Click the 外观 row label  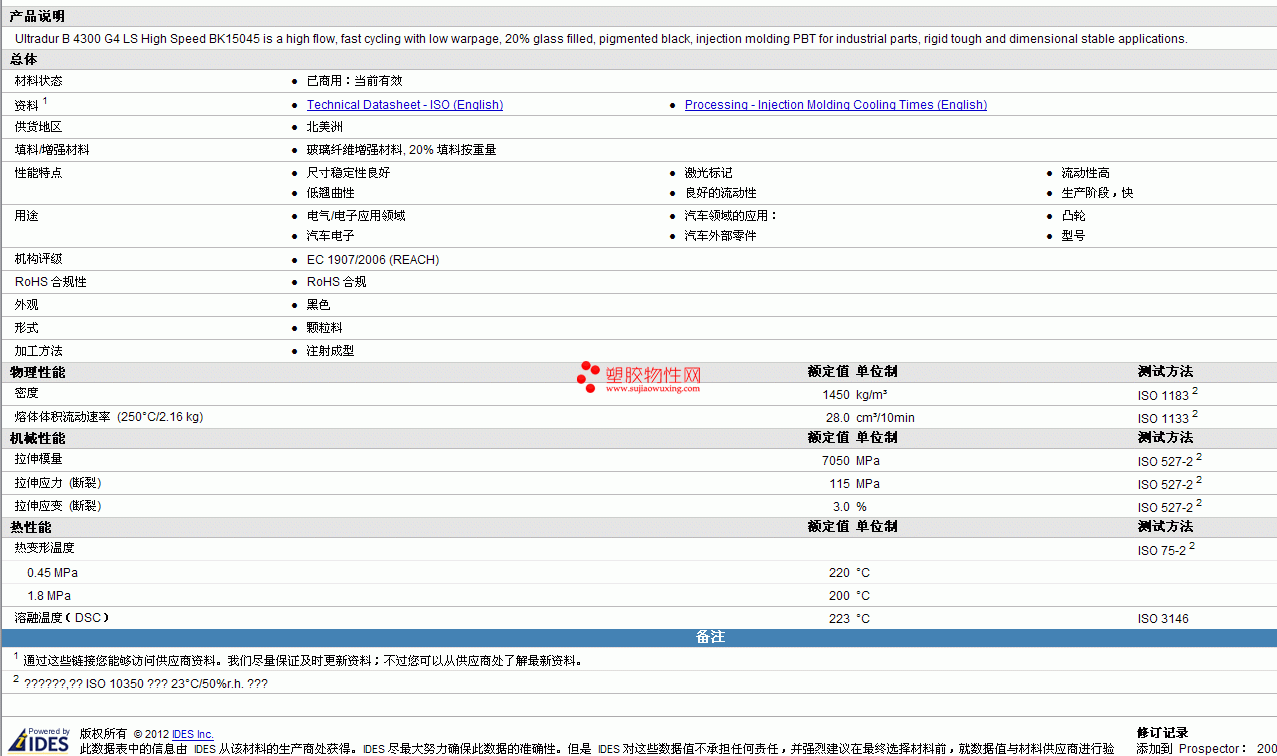click(x=26, y=305)
